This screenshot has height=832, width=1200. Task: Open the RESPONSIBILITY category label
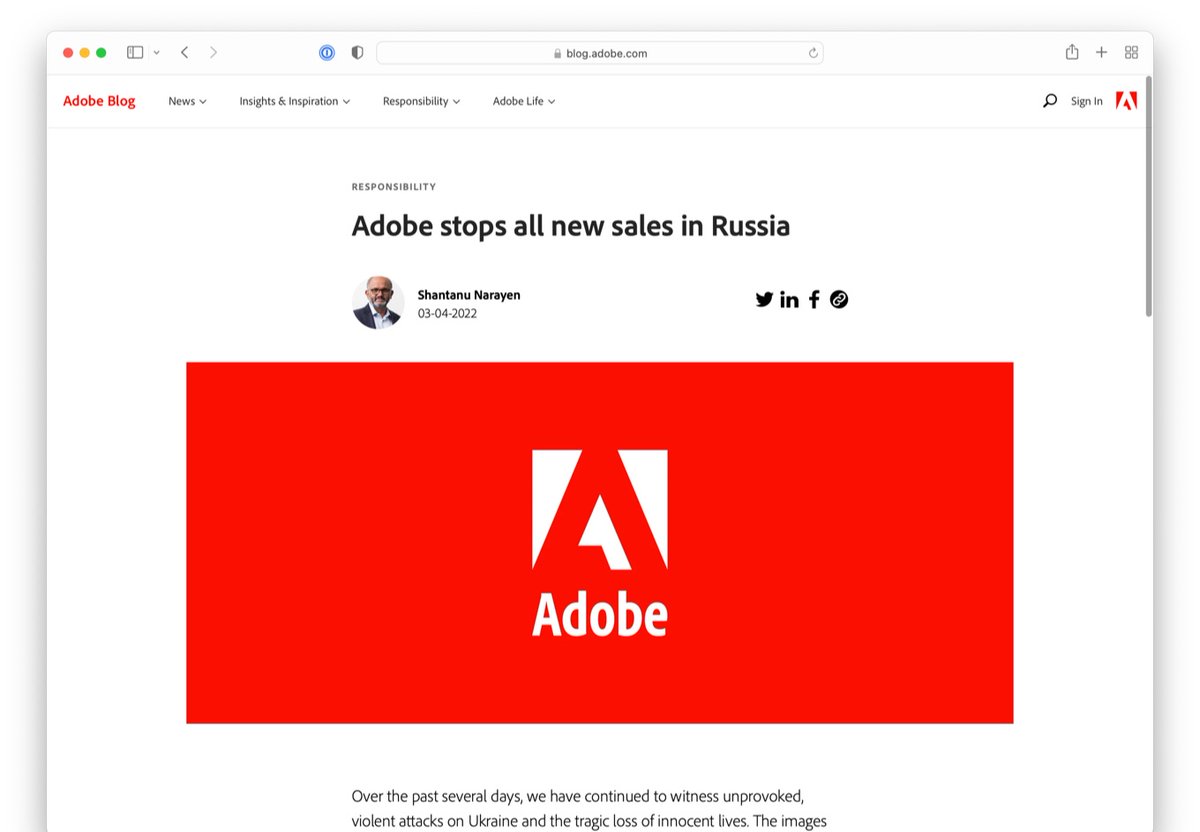point(394,187)
